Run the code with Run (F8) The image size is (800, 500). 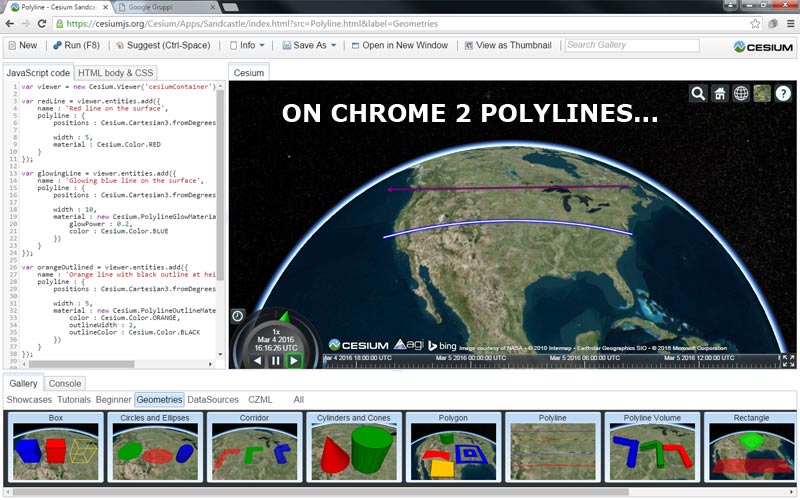(x=77, y=45)
